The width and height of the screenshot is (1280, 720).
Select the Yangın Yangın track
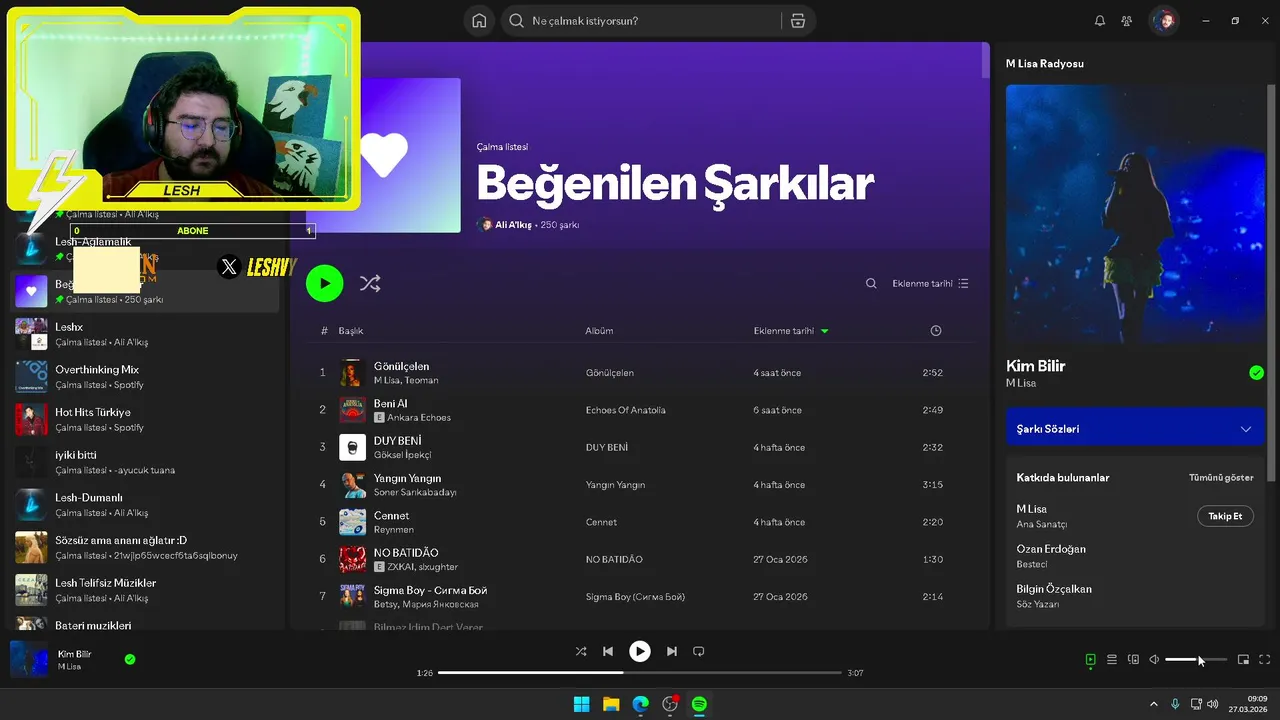[x=641, y=485]
